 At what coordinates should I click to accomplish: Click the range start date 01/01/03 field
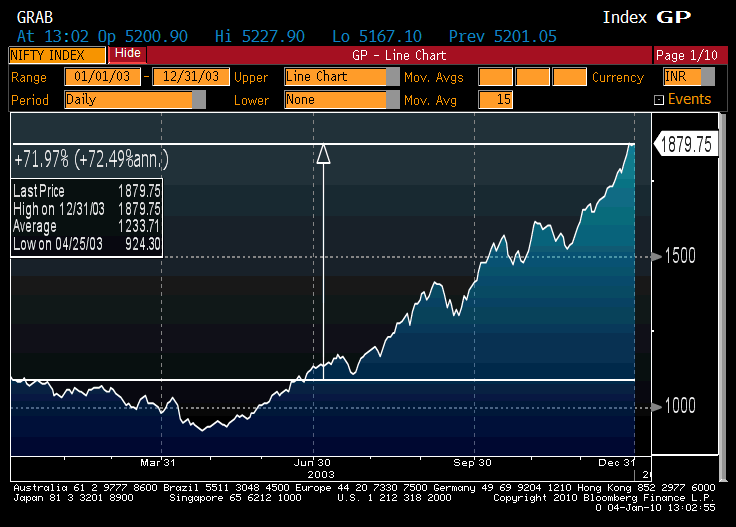103,77
